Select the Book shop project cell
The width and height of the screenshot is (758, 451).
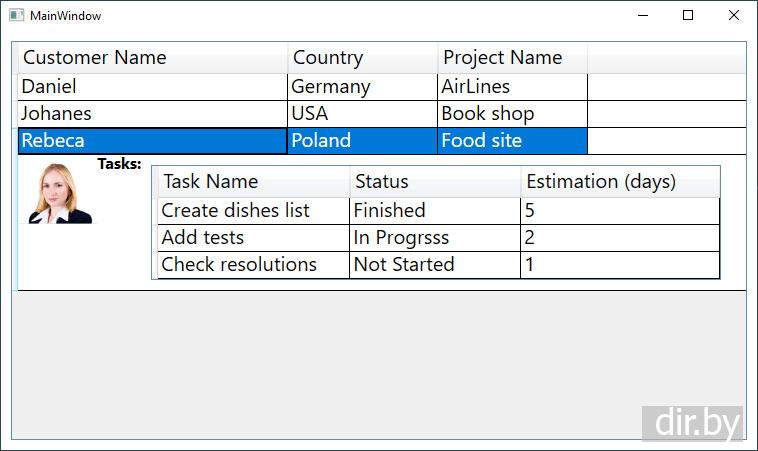[x=512, y=114]
